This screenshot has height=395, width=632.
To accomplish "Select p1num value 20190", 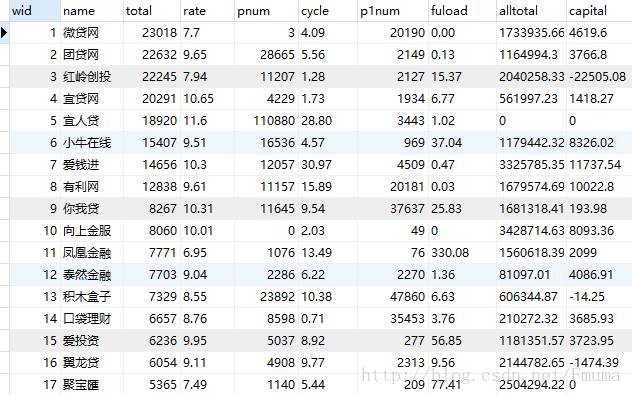I will (407, 33).
